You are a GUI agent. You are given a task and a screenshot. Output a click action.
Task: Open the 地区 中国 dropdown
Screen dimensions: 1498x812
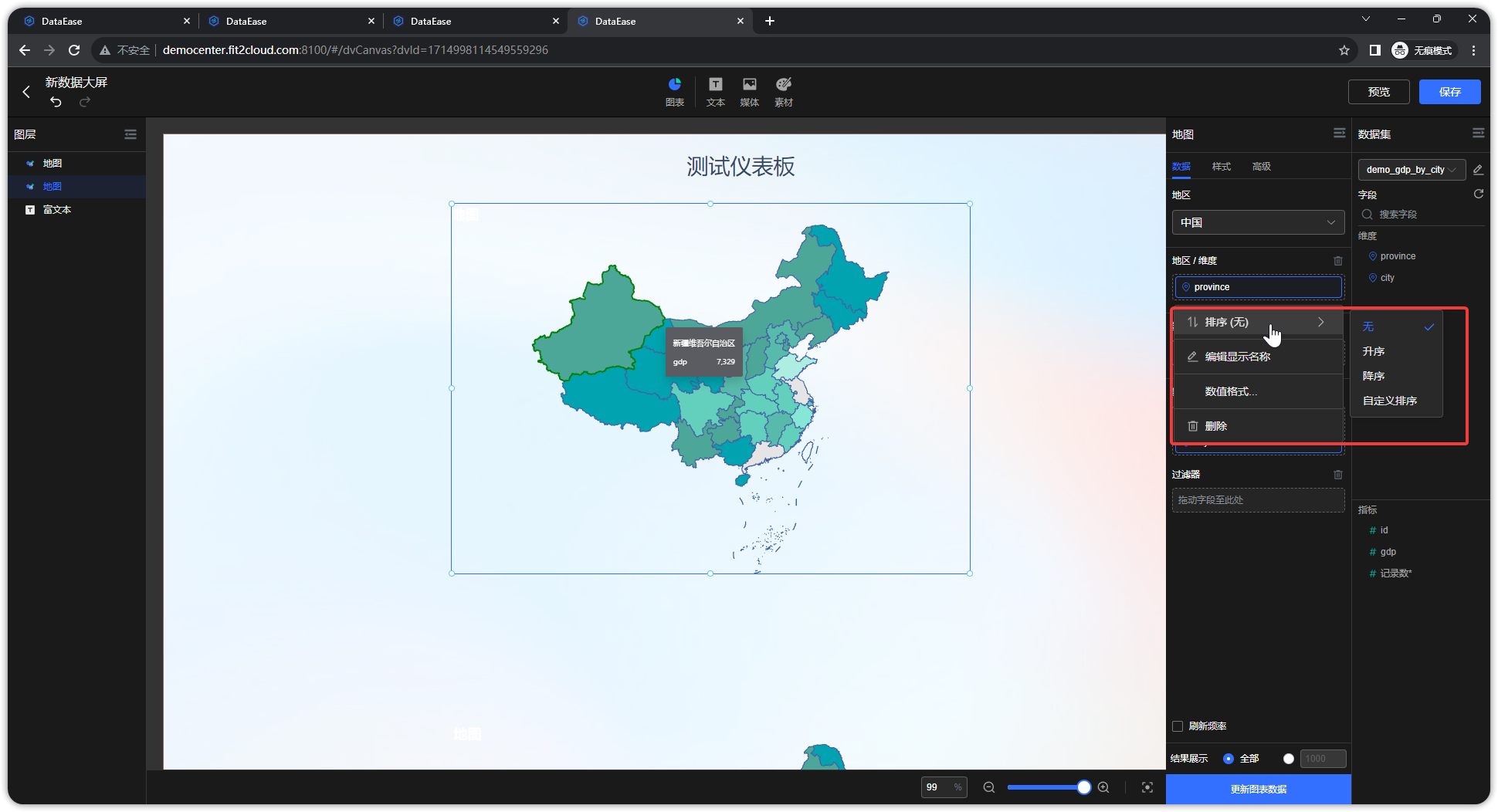(1258, 222)
